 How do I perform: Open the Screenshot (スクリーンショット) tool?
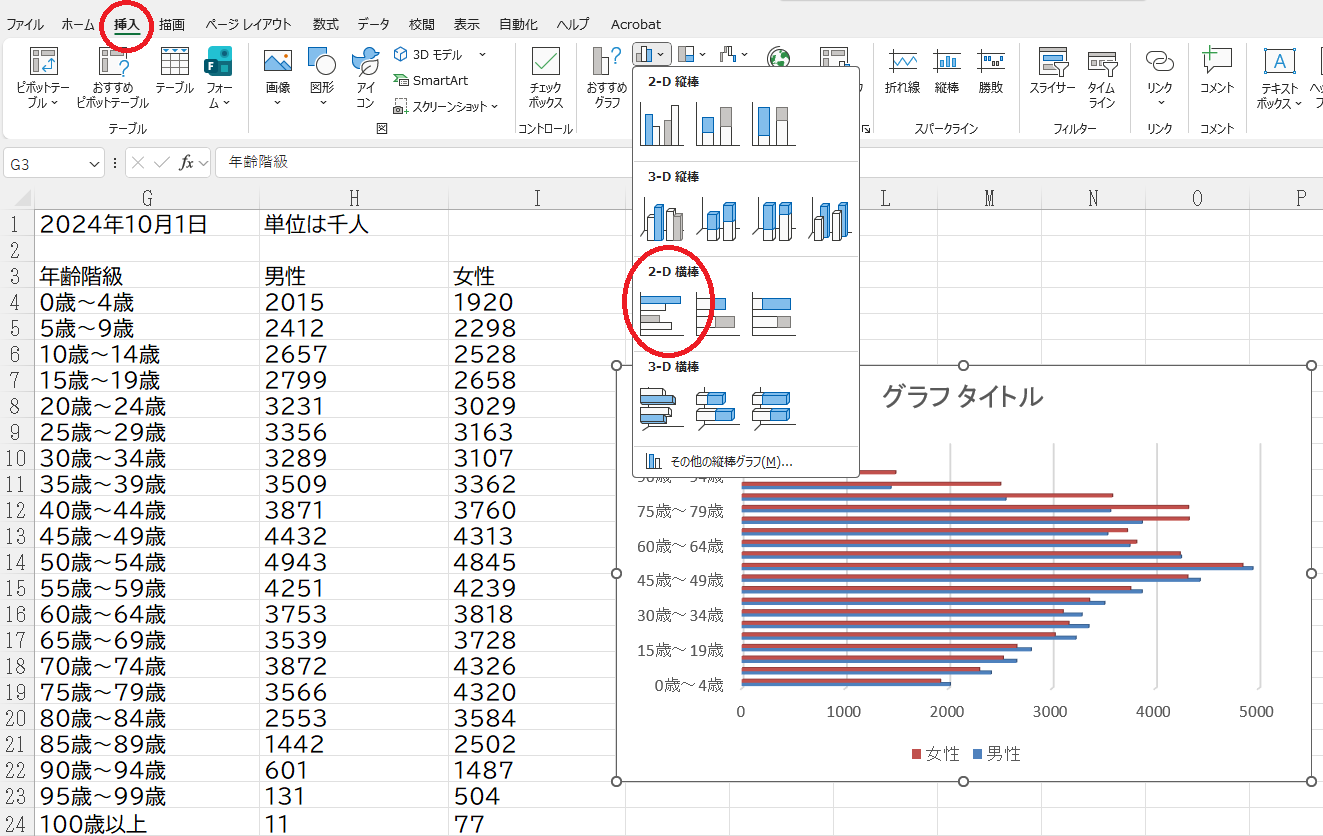pyautogui.click(x=445, y=106)
